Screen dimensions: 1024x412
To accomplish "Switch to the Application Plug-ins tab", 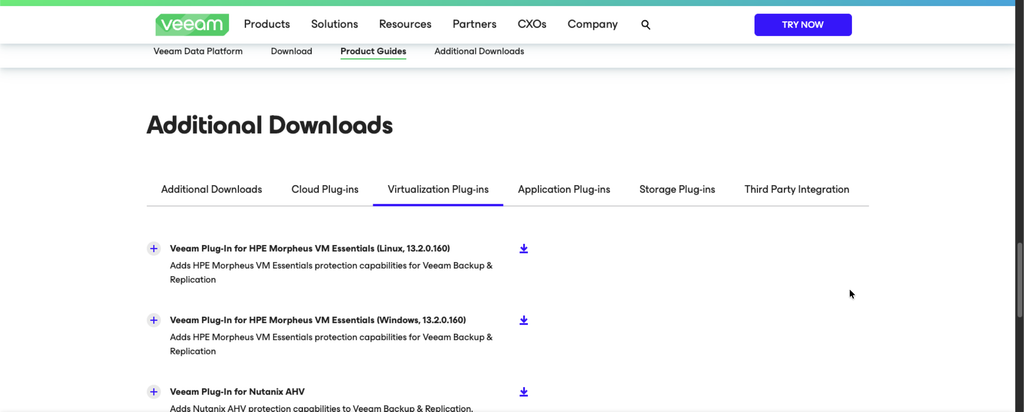I will [564, 190].
